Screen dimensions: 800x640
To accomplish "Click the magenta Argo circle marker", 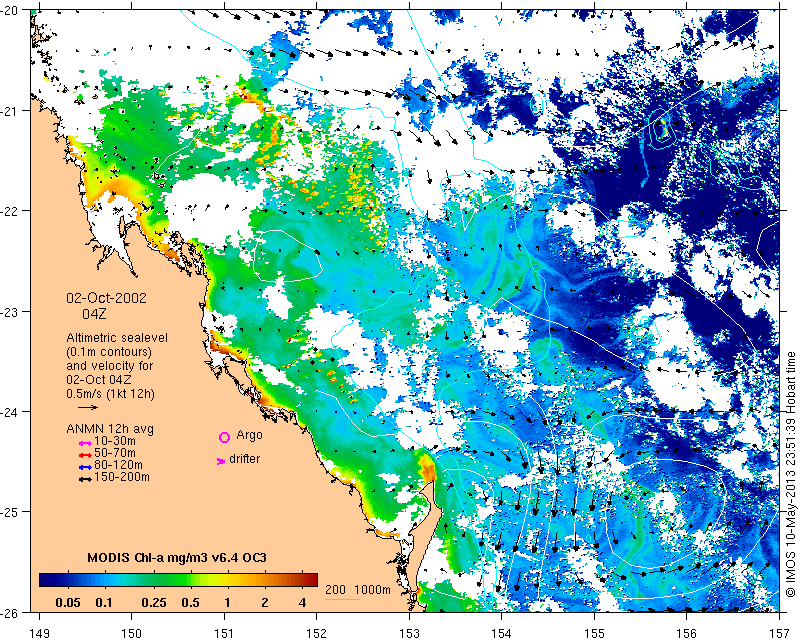I will [224, 437].
